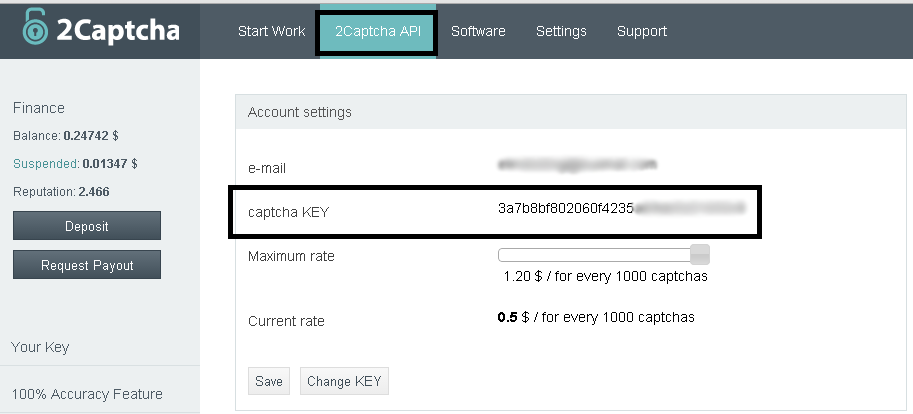
Task: Open 100% Accuracy Feature sidebar link
Action: (x=87, y=394)
